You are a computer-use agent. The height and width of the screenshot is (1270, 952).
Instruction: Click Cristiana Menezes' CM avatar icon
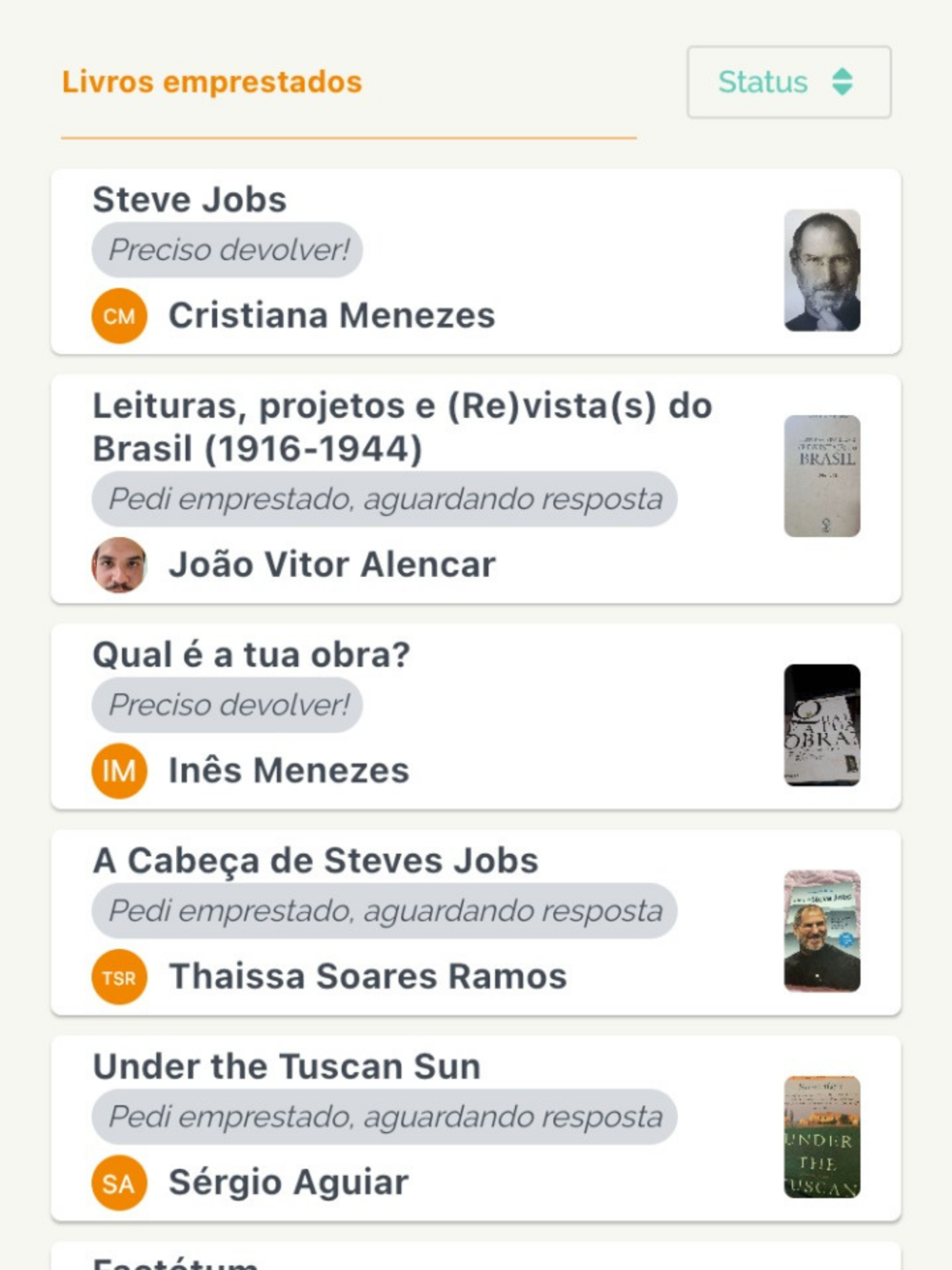pos(119,316)
